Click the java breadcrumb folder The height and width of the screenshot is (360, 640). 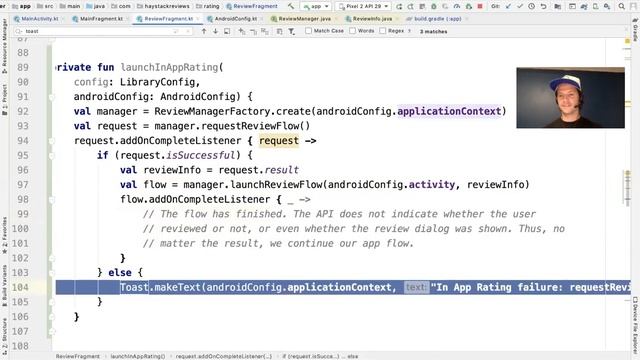coord(96,6)
